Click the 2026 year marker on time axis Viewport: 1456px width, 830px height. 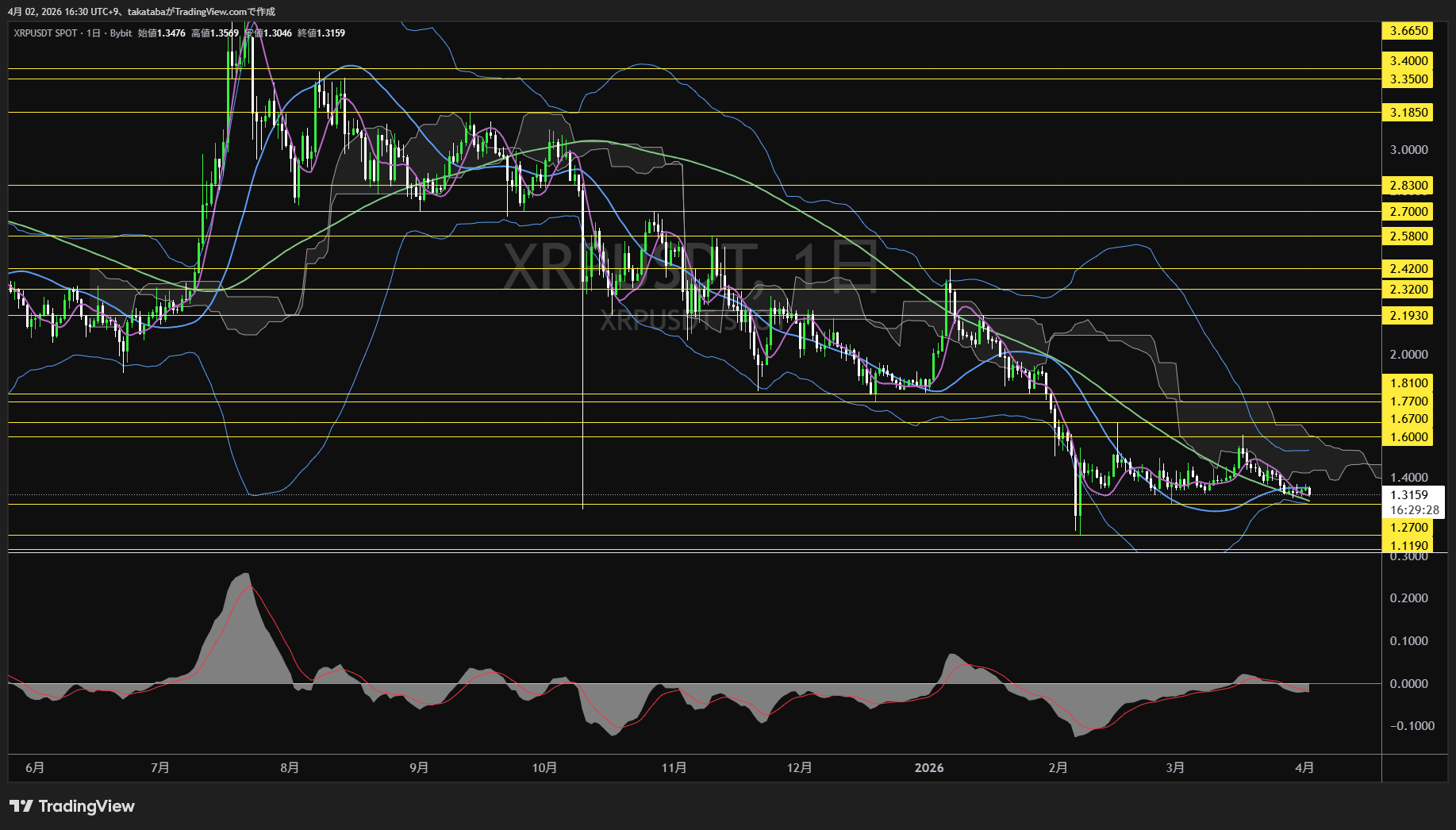929,768
